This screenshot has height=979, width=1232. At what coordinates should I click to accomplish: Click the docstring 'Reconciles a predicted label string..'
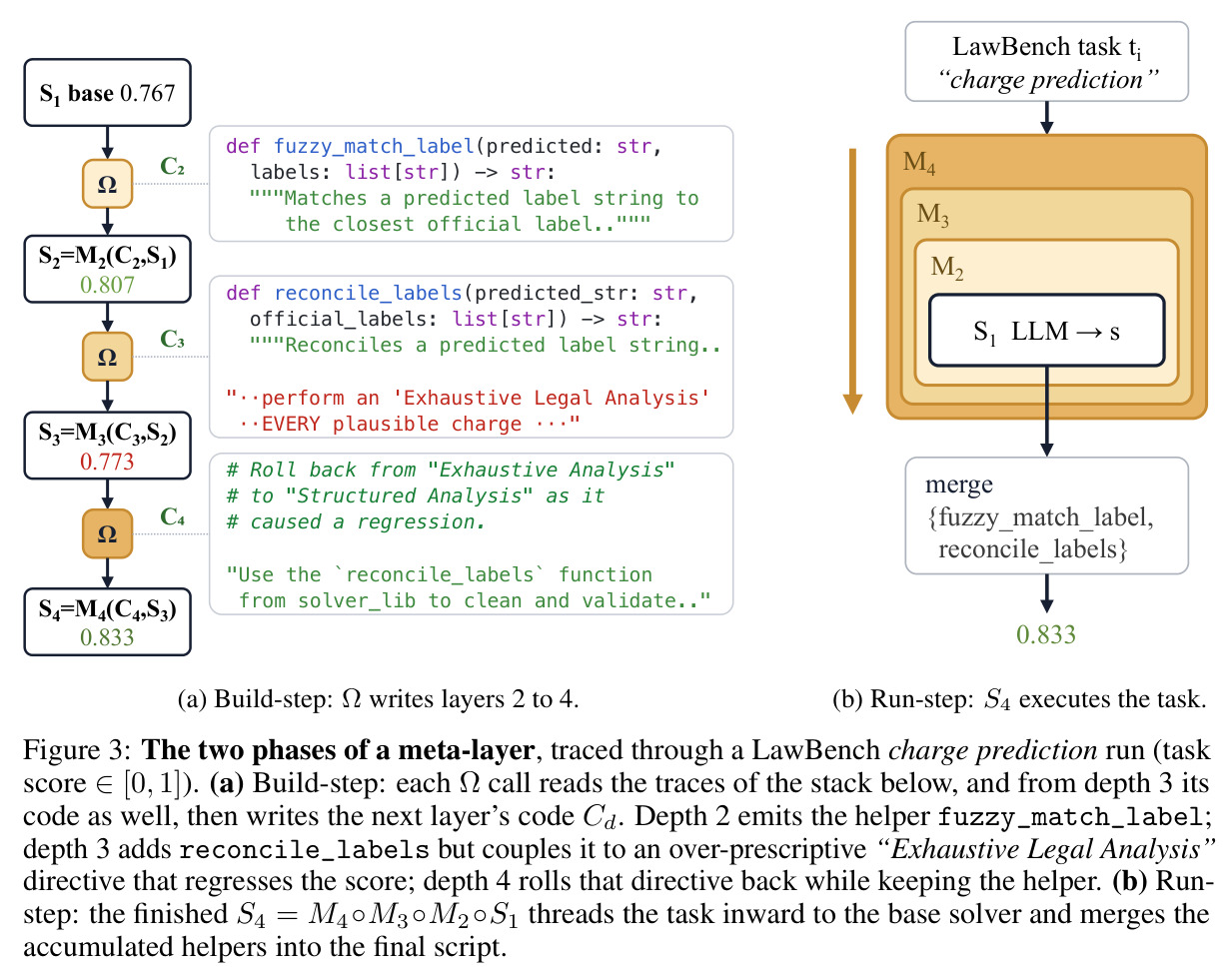click(486, 345)
